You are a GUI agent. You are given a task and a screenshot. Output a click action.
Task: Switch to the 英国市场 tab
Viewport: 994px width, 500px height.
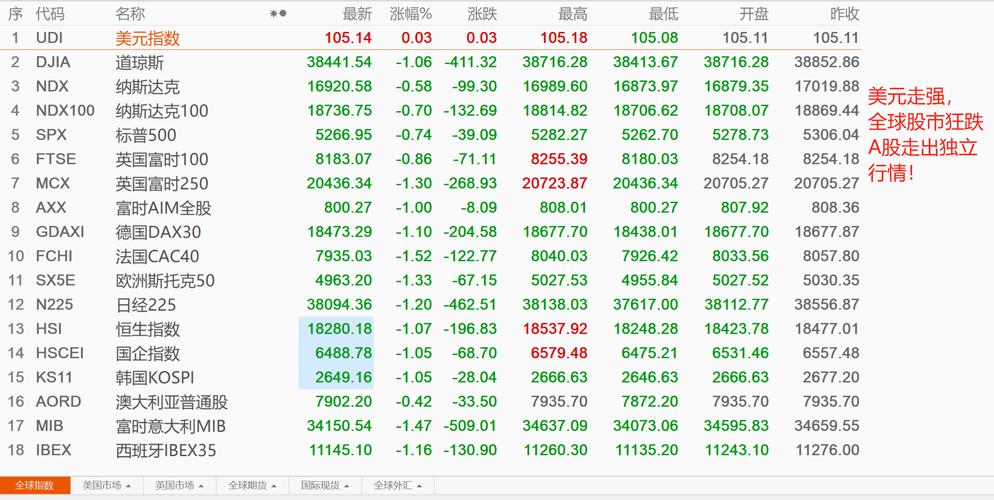(174, 486)
